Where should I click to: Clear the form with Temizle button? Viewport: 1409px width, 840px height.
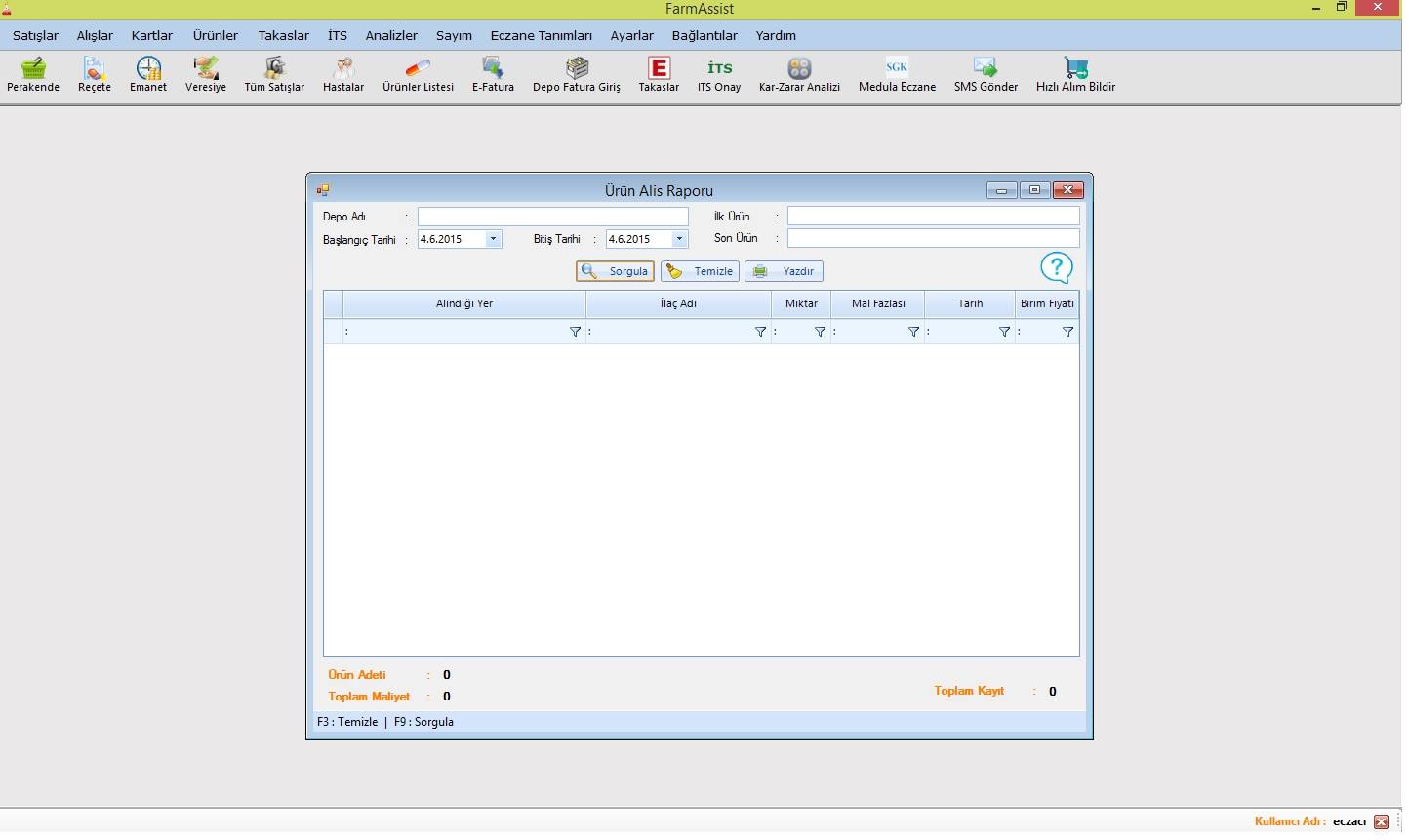700,271
